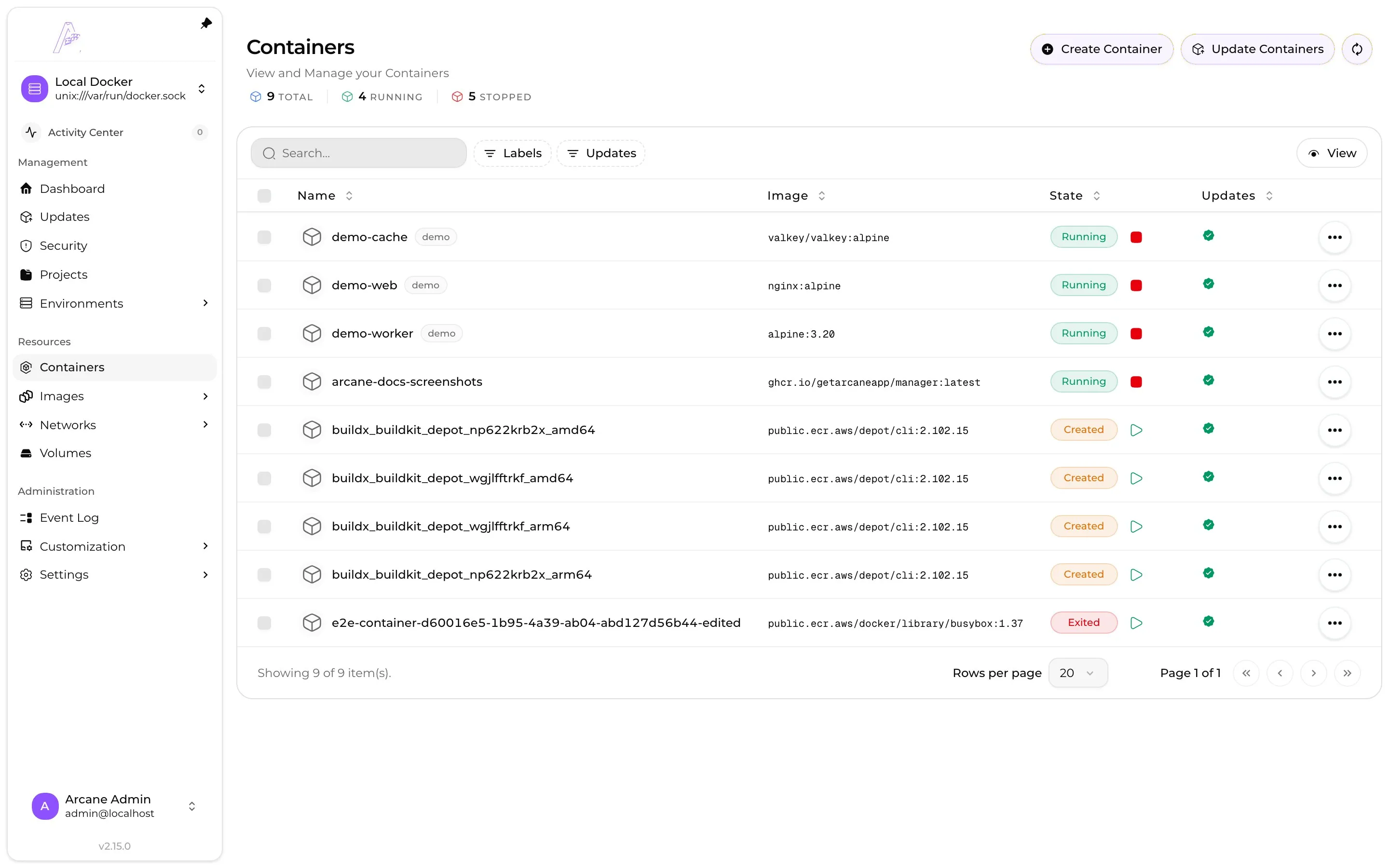Viewport: 1389px width, 868px height.
Task: Open the Local Docker environment switcher
Action: [x=114, y=88]
